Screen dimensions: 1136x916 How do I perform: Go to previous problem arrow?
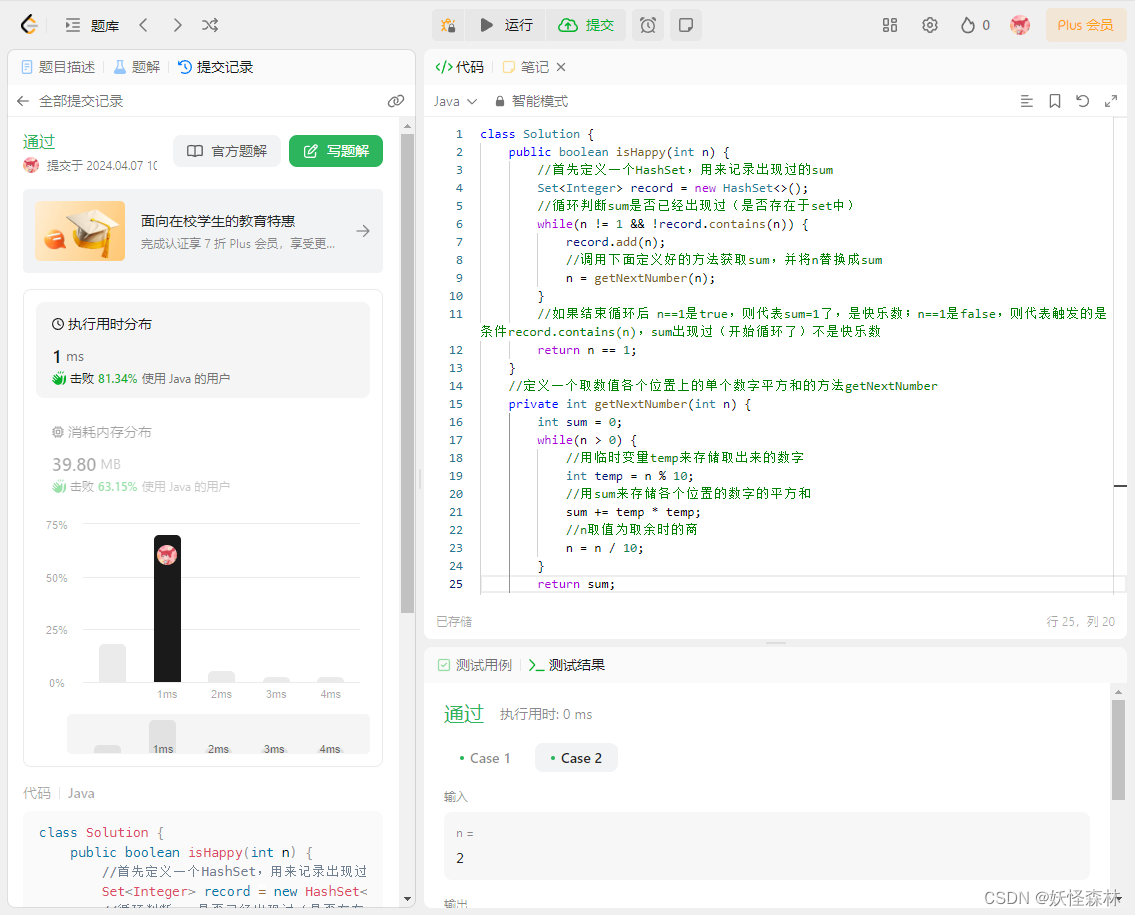[x=143, y=25]
